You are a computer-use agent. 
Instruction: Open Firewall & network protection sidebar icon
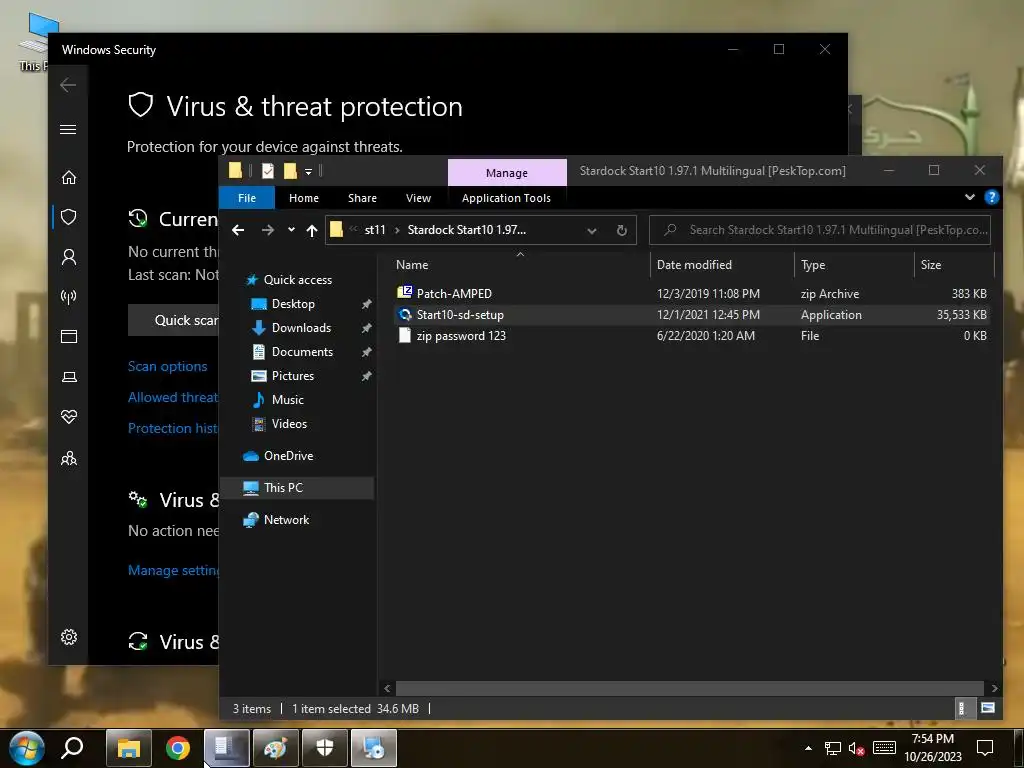[69, 297]
